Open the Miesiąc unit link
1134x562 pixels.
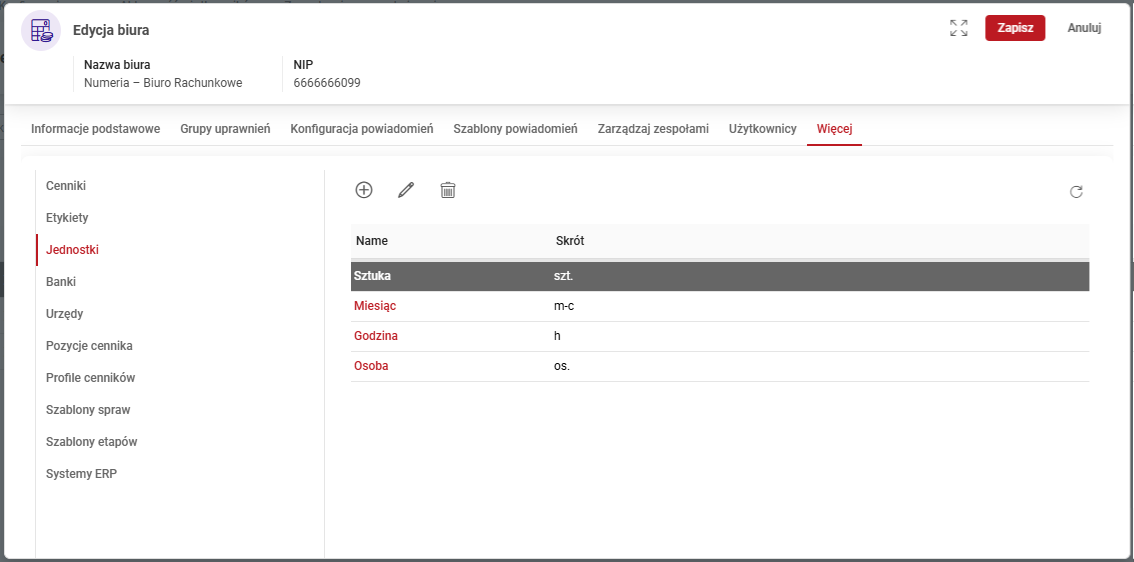[376, 306]
